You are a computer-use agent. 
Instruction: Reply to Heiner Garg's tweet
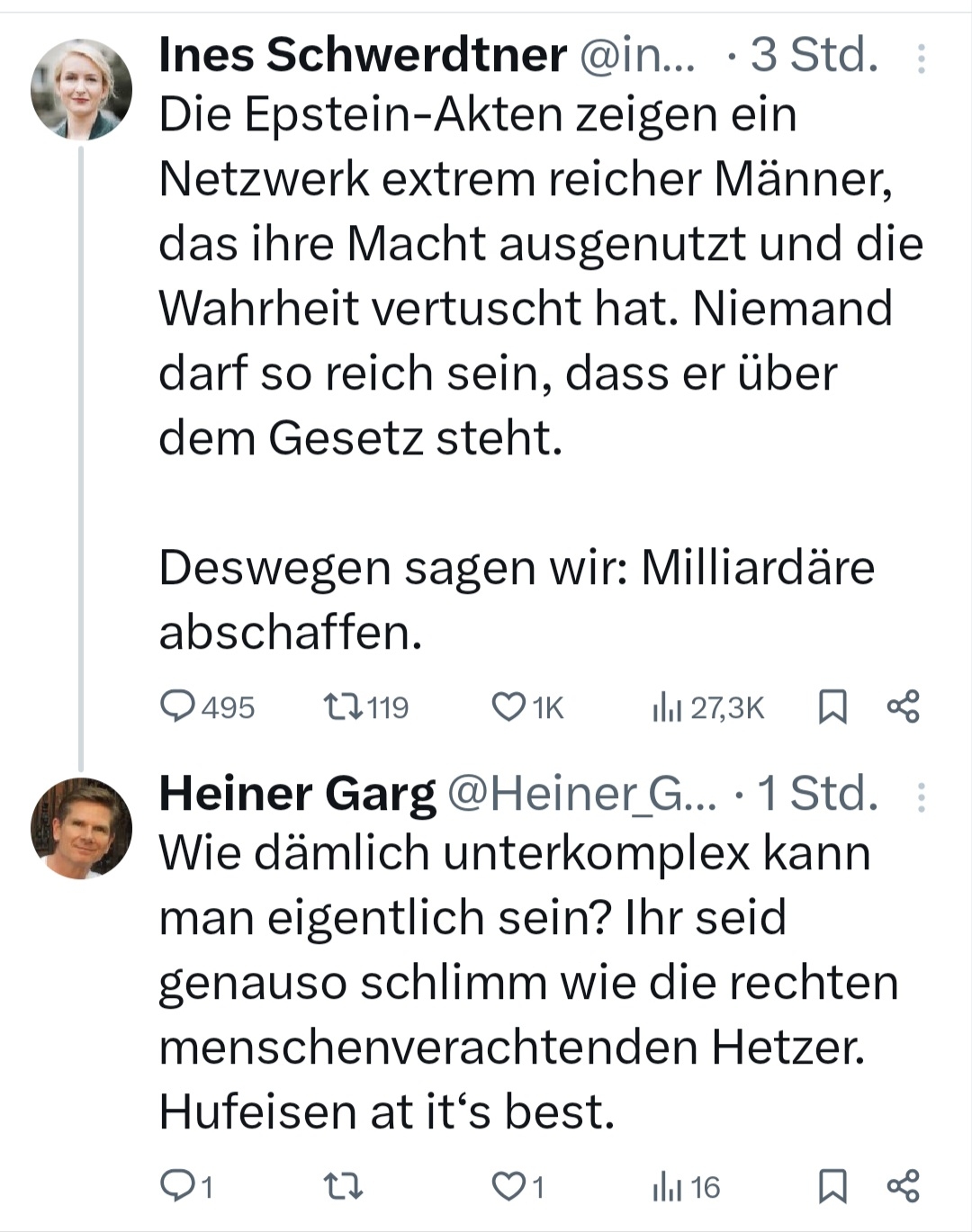pyautogui.click(x=178, y=1187)
